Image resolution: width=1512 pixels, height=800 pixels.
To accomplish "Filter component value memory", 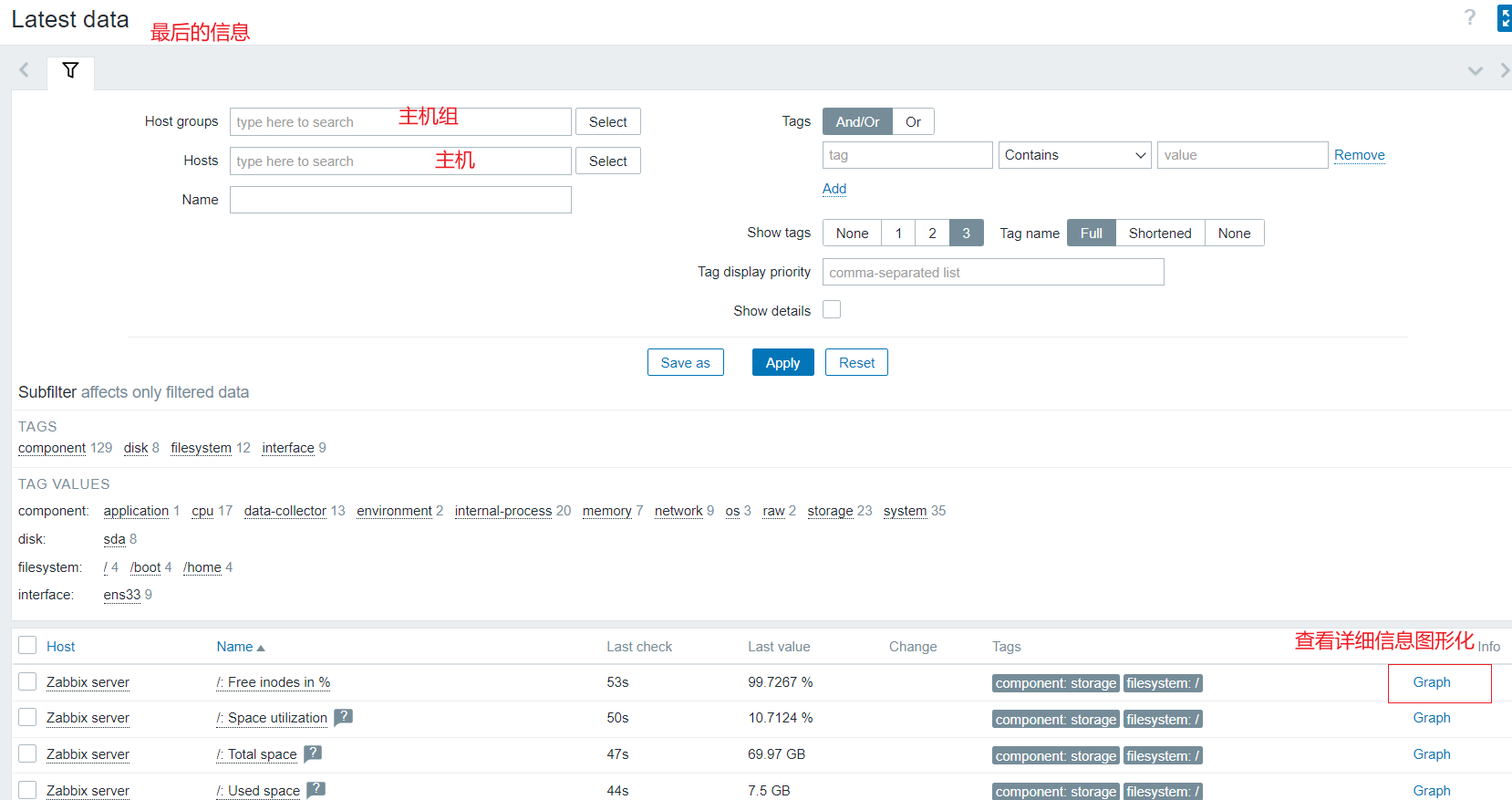I will (x=606, y=511).
